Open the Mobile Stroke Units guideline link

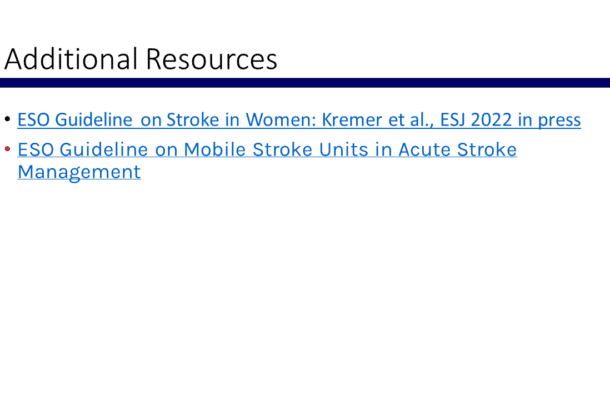[x=266, y=150]
